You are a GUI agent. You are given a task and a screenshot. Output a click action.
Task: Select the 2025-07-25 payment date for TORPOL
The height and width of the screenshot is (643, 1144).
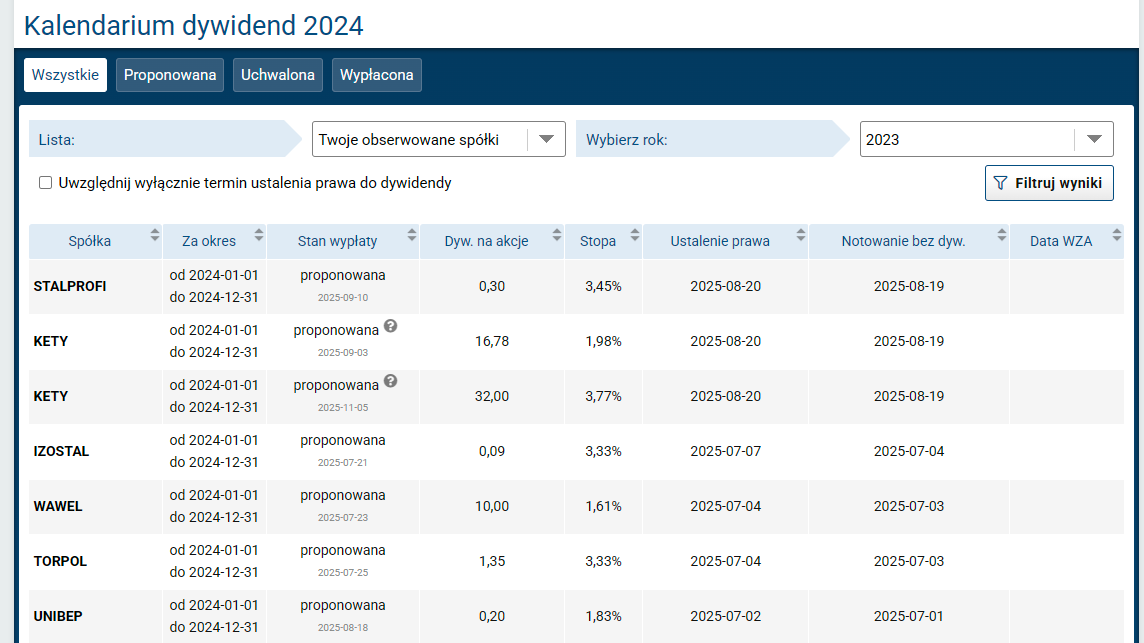(x=343, y=573)
